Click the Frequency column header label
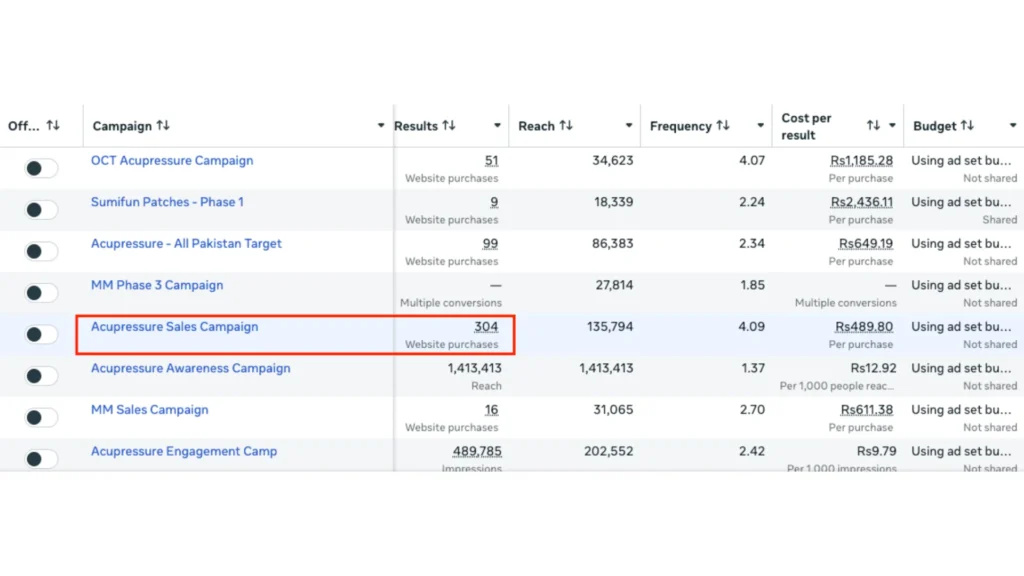The width and height of the screenshot is (1024, 576). click(x=680, y=126)
